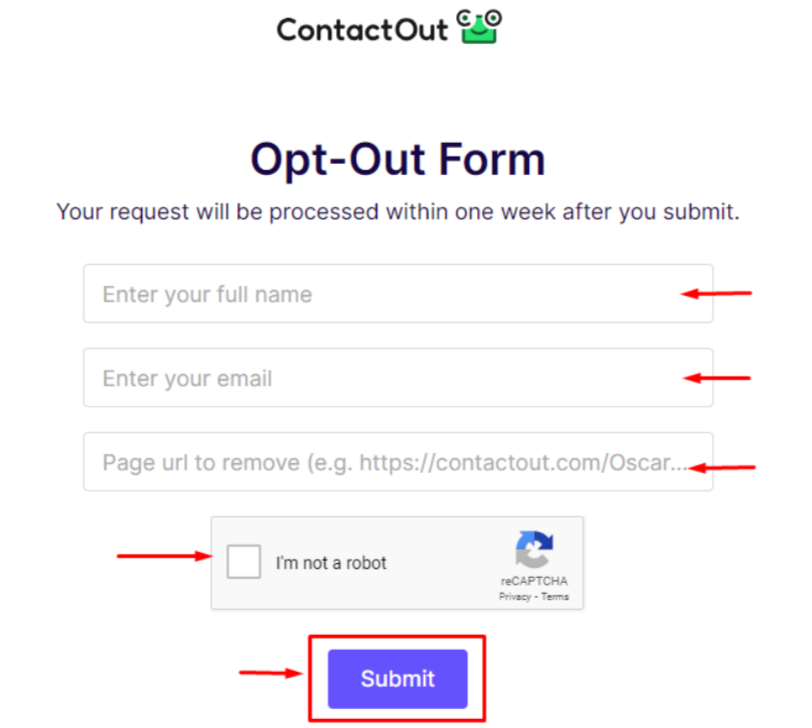Open the reCAPTCHA Privacy link
This screenshot has width=812, height=728.
pos(515,597)
